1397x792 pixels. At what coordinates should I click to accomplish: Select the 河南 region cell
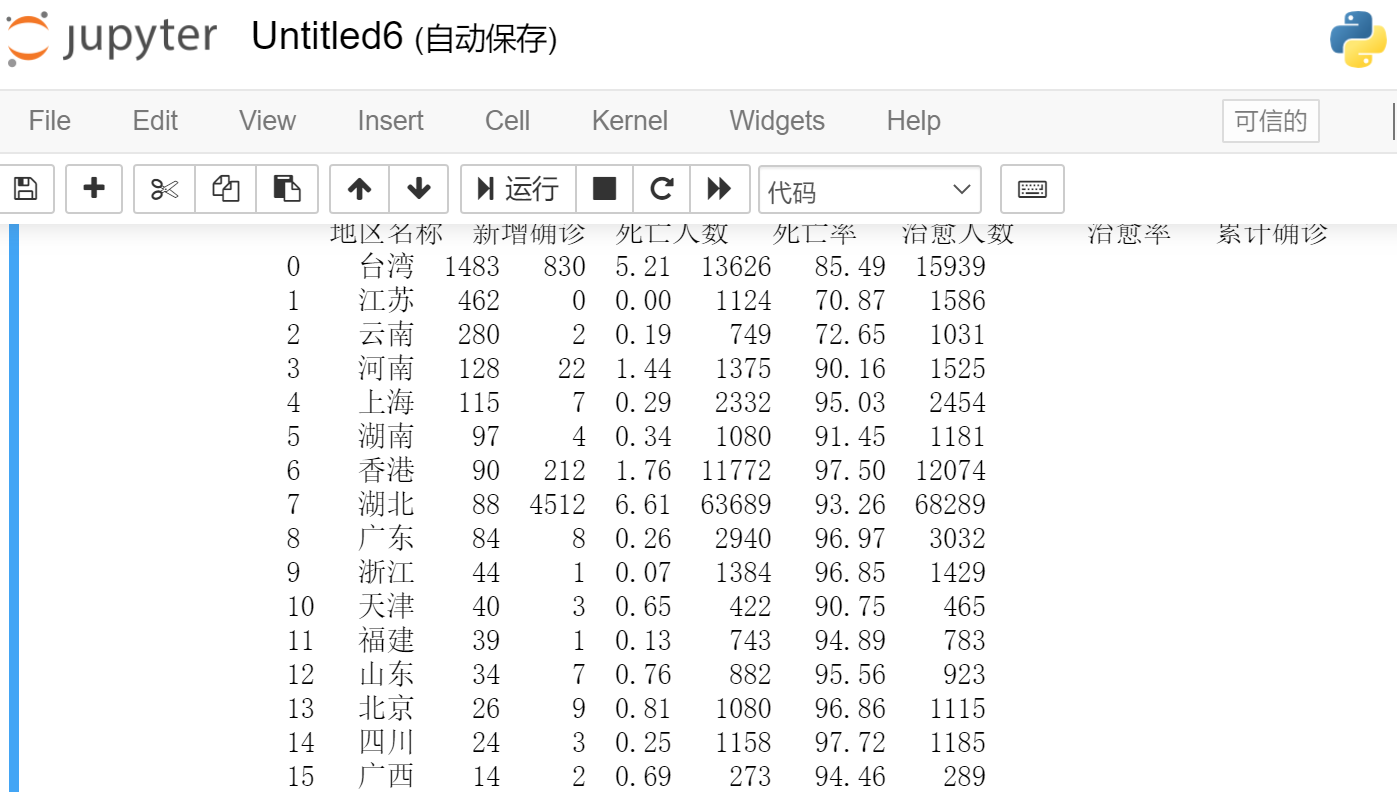click(x=386, y=368)
